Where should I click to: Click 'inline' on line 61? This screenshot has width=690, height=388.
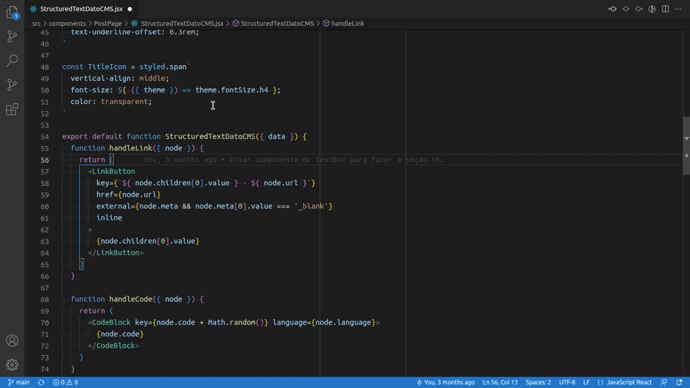pos(109,218)
